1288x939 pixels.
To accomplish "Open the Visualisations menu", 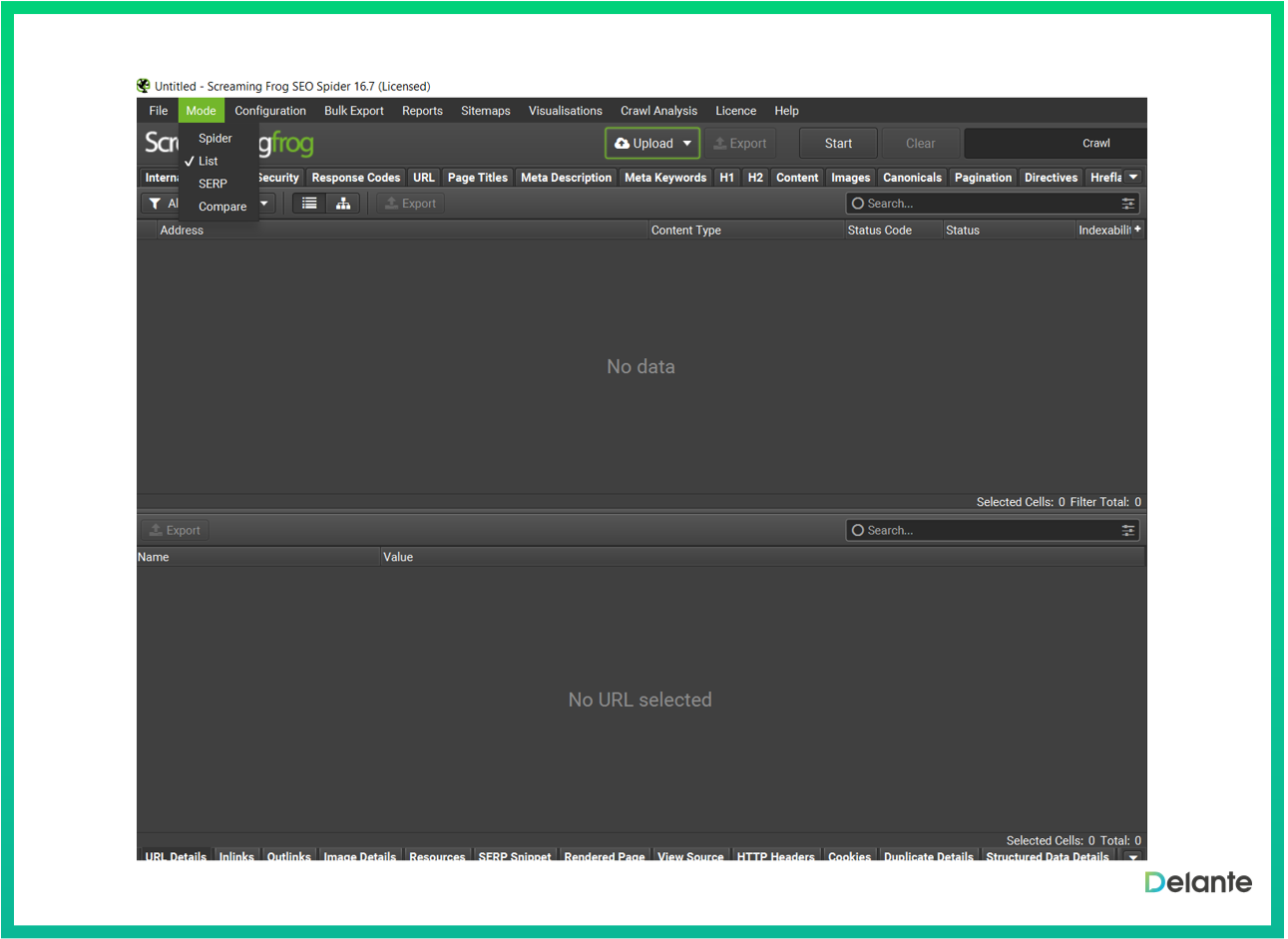I will [566, 111].
